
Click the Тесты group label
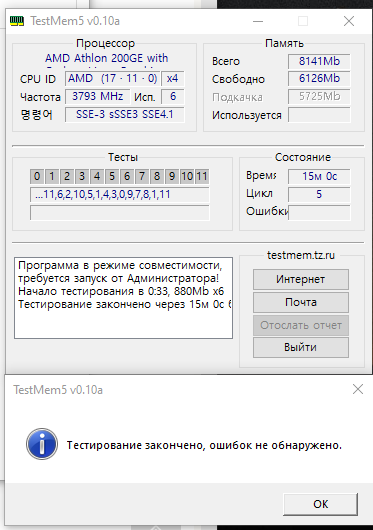point(123,157)
